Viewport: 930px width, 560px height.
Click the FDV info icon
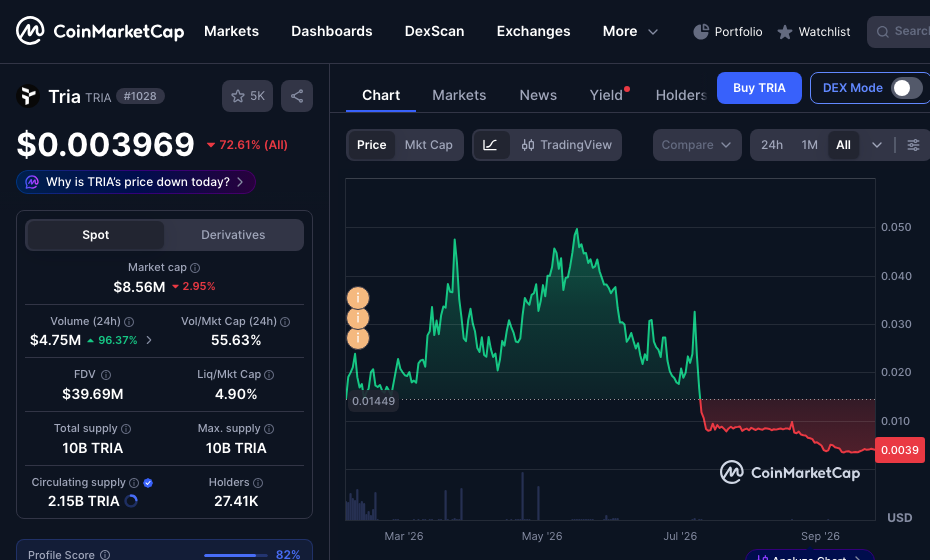coord(106,375)
